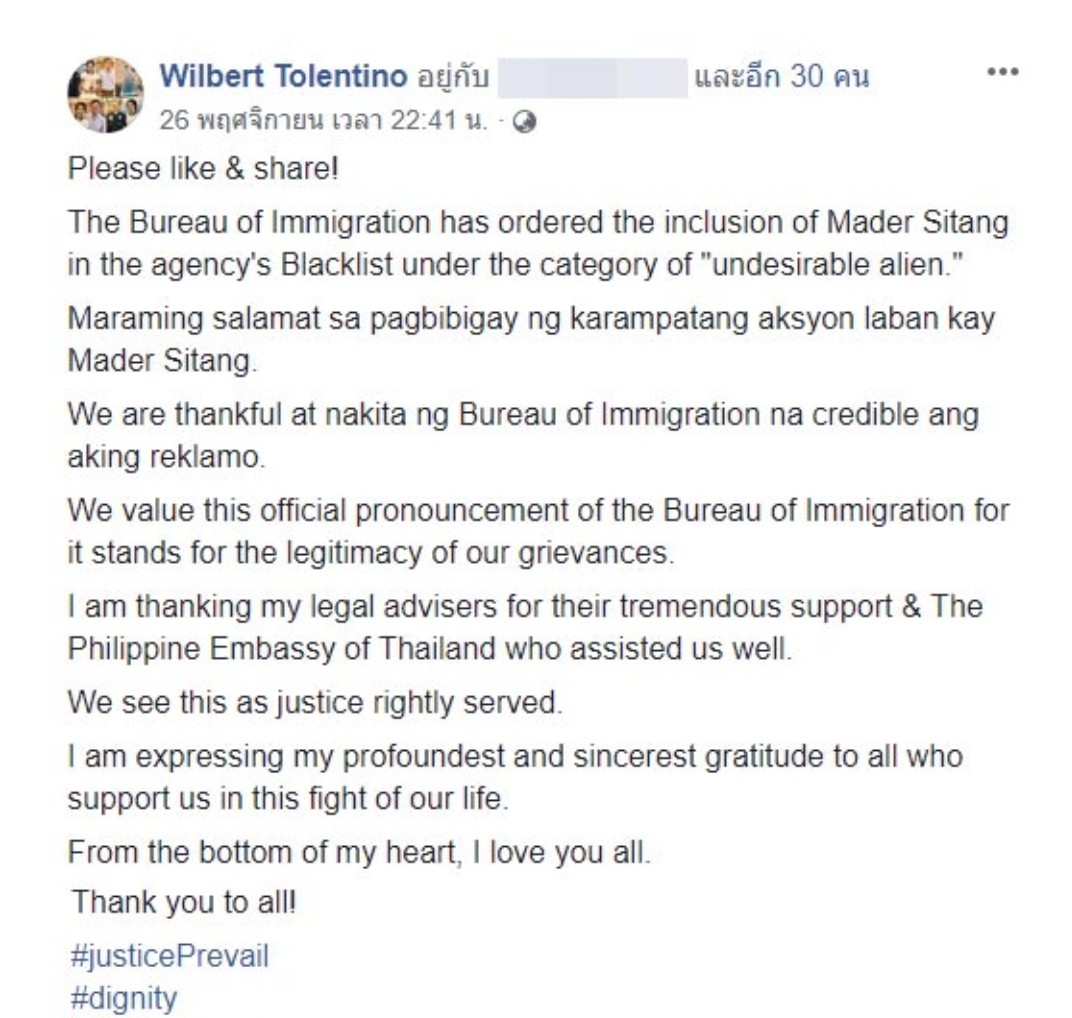Click the 'Thank you to all!' line
Image resolution: width=1072 pixels, height=1018 pixels.
coord(183,902)
